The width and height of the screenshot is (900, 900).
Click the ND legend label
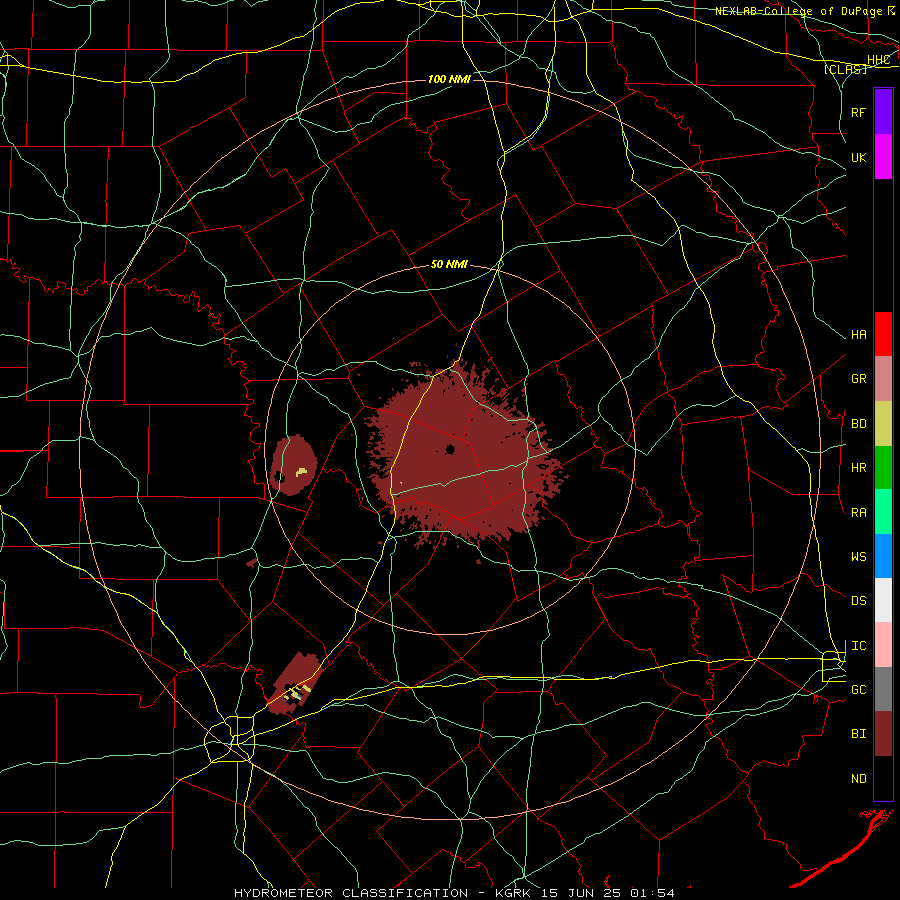tap(859, 778)
